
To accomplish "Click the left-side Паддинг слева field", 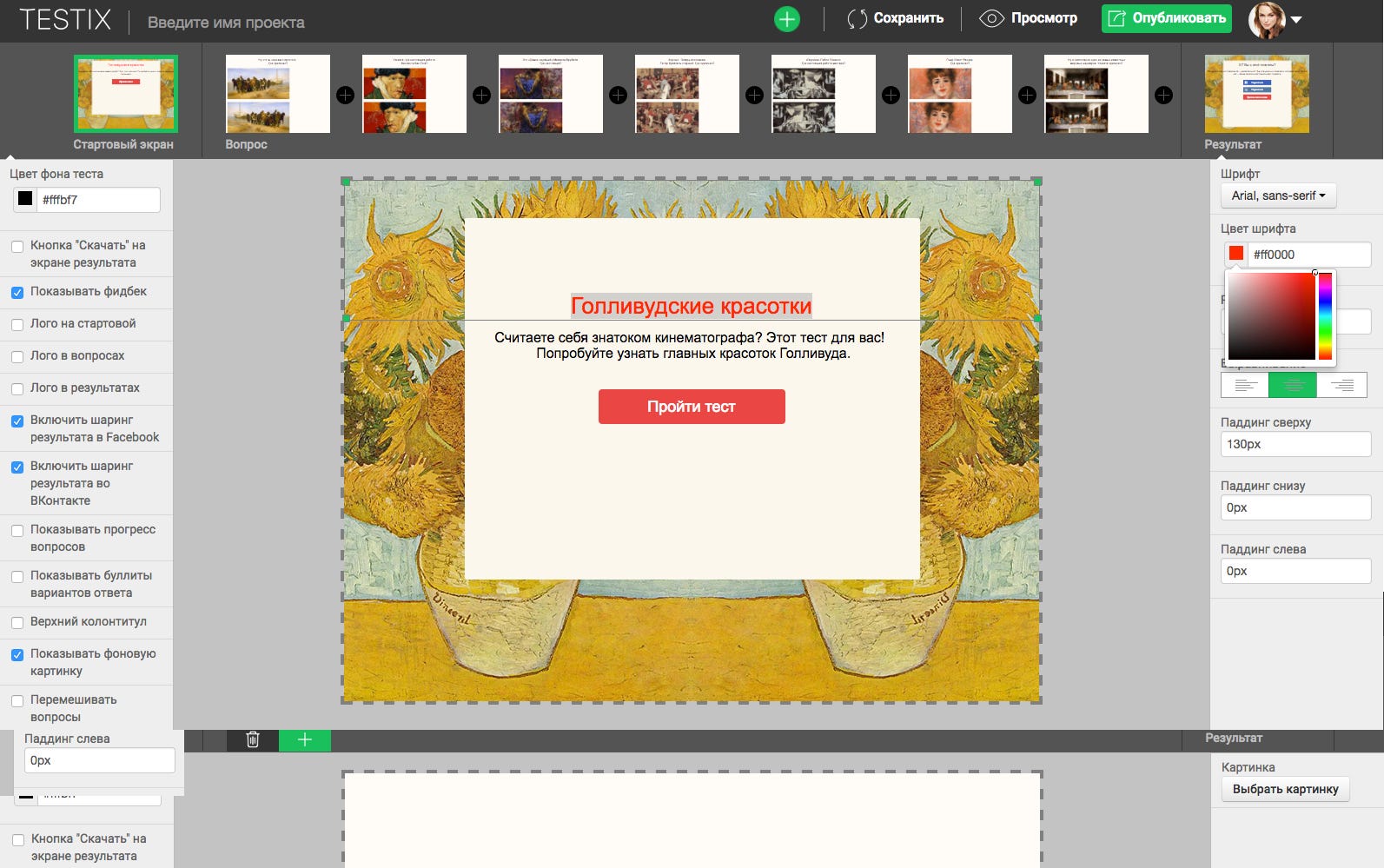I will tap(100, 760).
